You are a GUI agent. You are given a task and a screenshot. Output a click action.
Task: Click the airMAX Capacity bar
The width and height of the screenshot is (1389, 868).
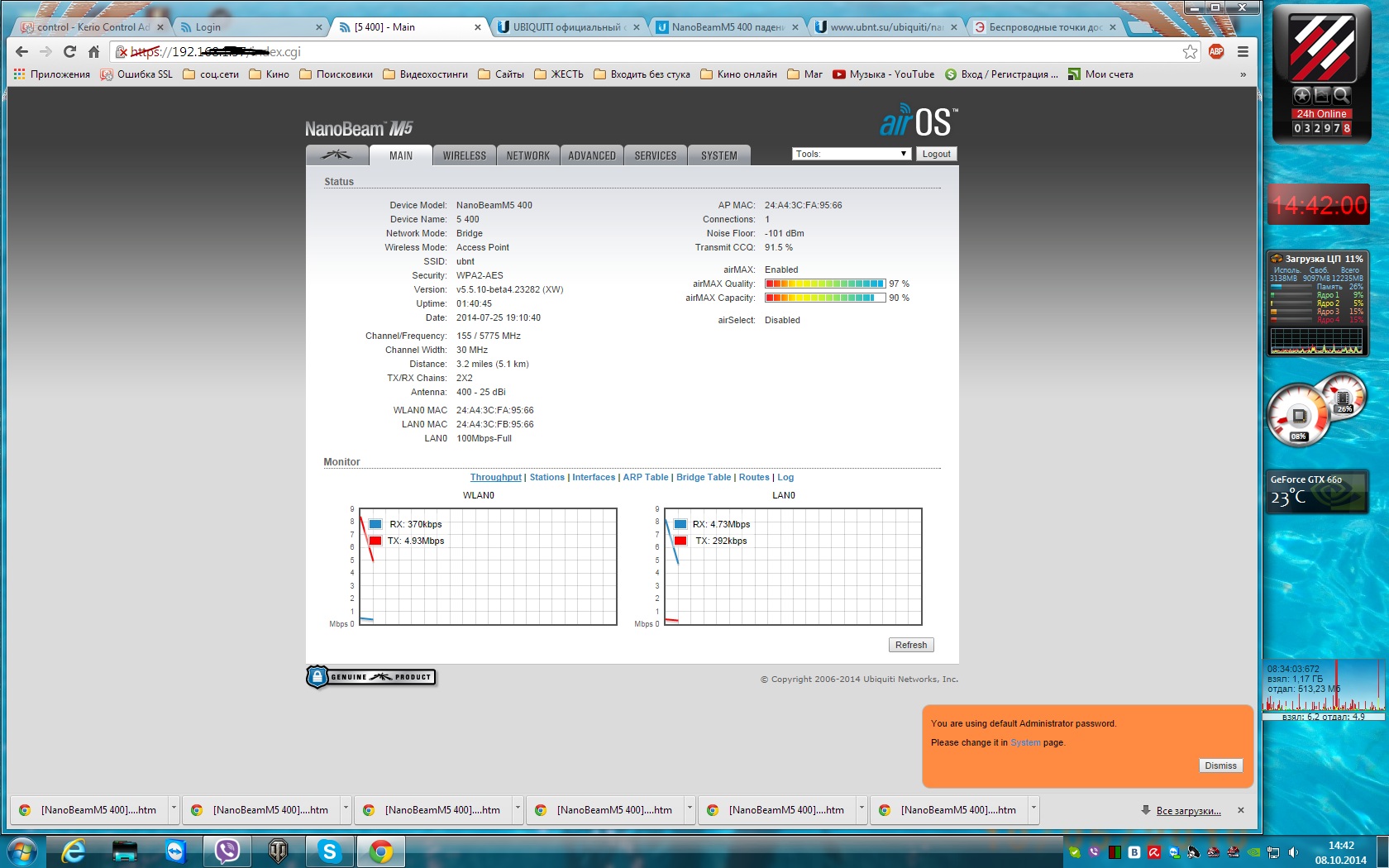[825, 298]
